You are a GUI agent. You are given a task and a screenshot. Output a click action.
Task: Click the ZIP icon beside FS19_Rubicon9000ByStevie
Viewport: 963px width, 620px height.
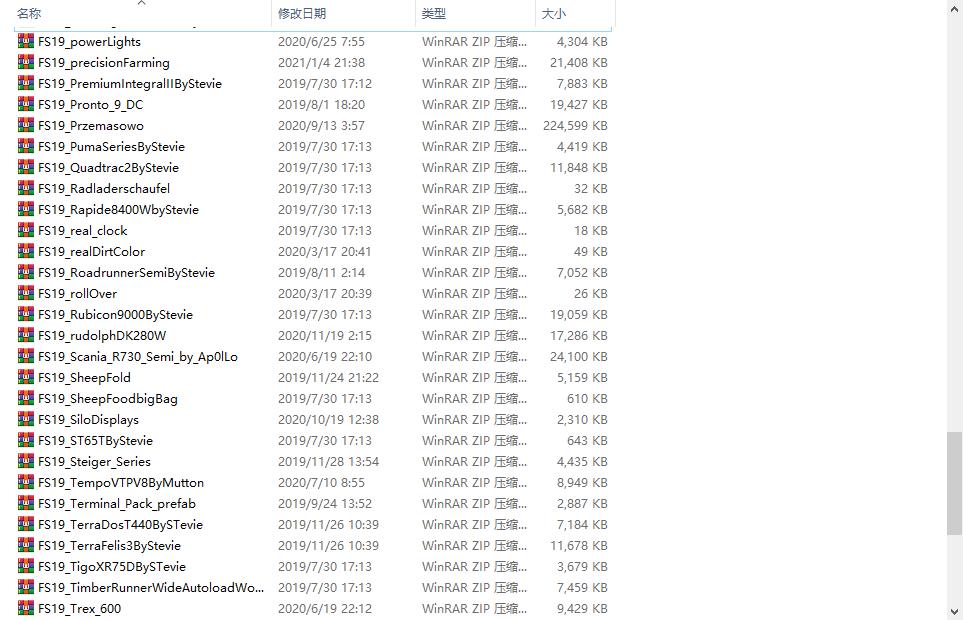(26, 314)
